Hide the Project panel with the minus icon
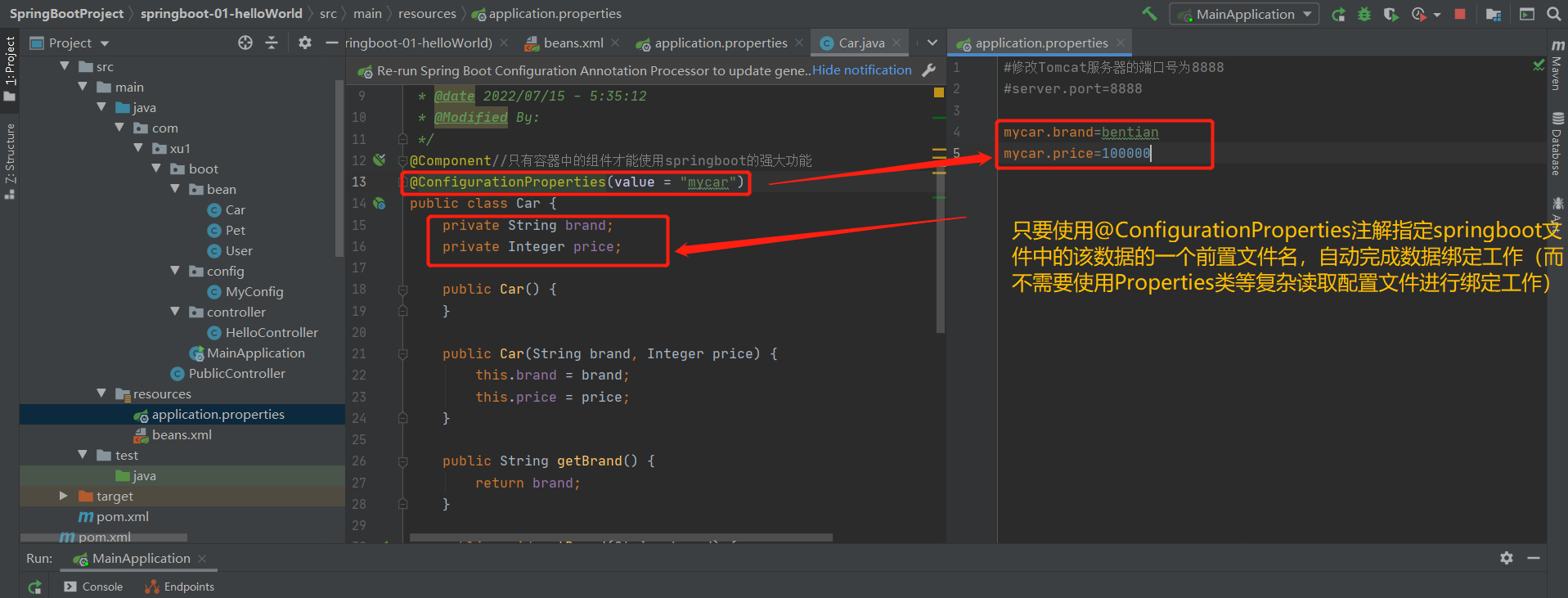 tap(331, 43)
